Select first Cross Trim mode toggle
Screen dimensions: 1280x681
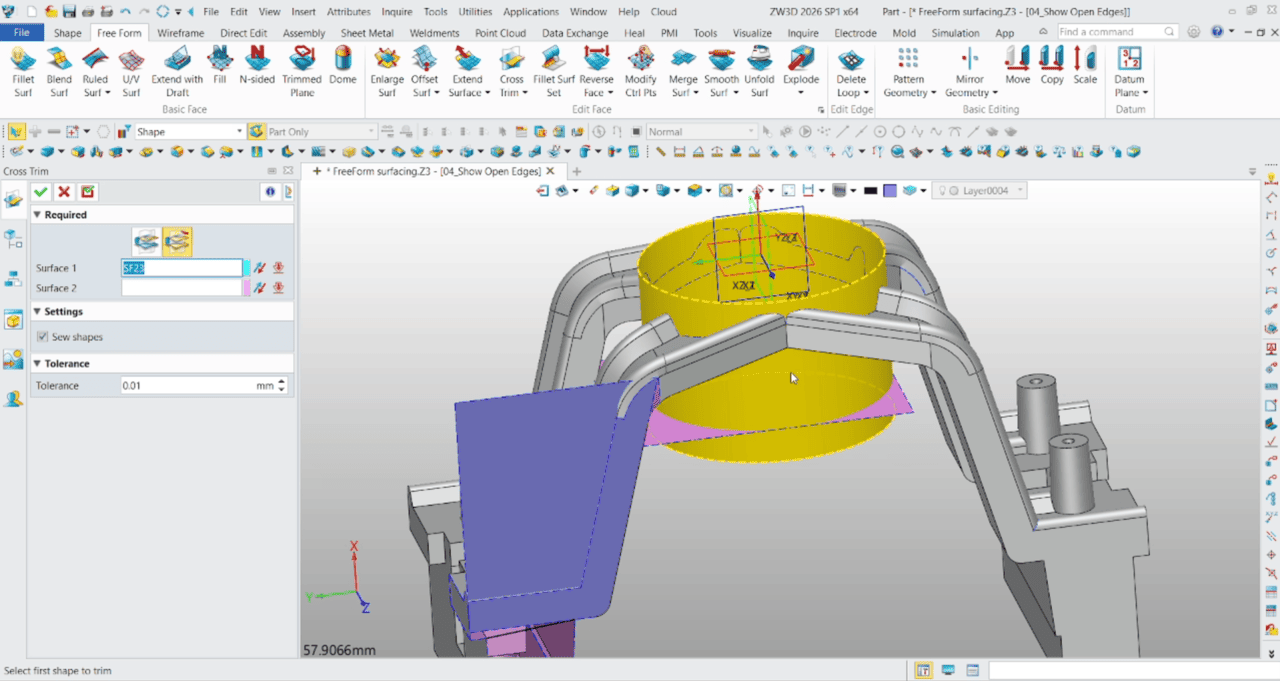click(147, 241)
